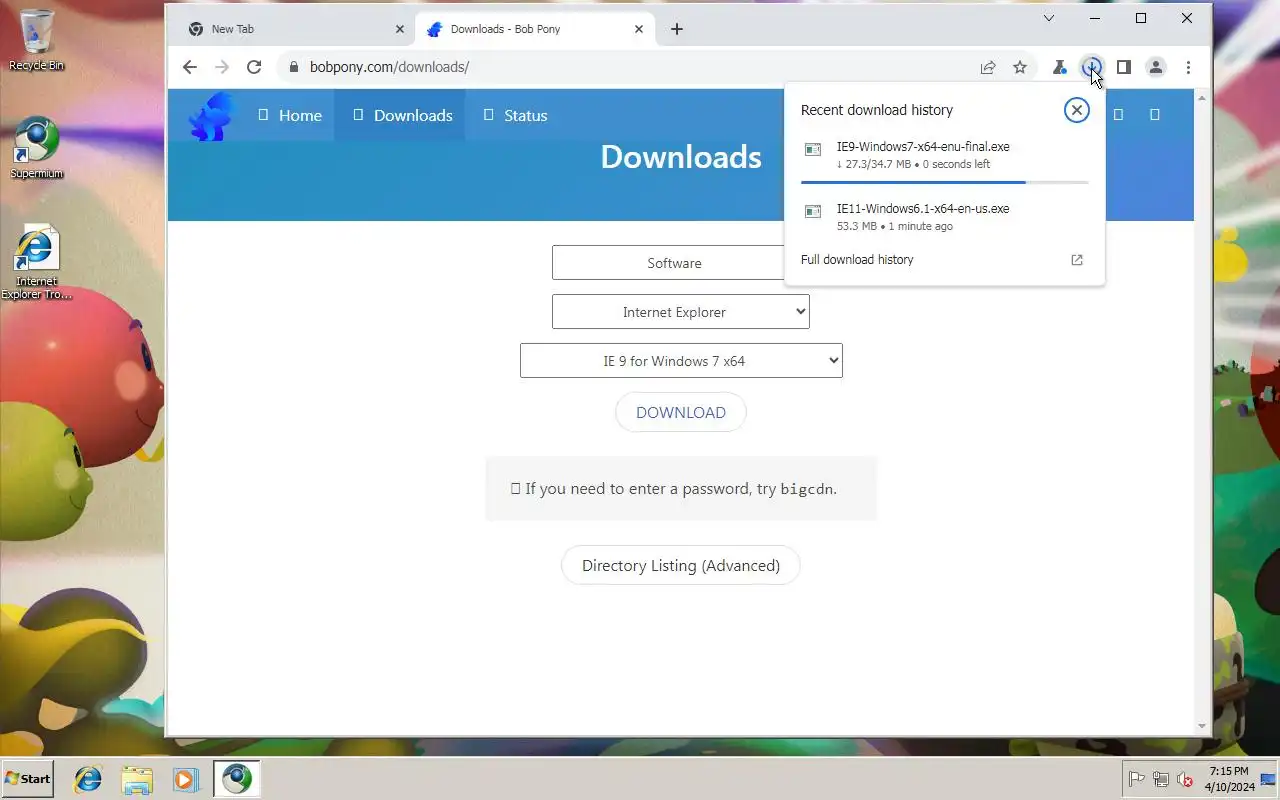Close the New Tab tab
The height and width of the screenshot is (800, 1280).
[x=400, y=29]
